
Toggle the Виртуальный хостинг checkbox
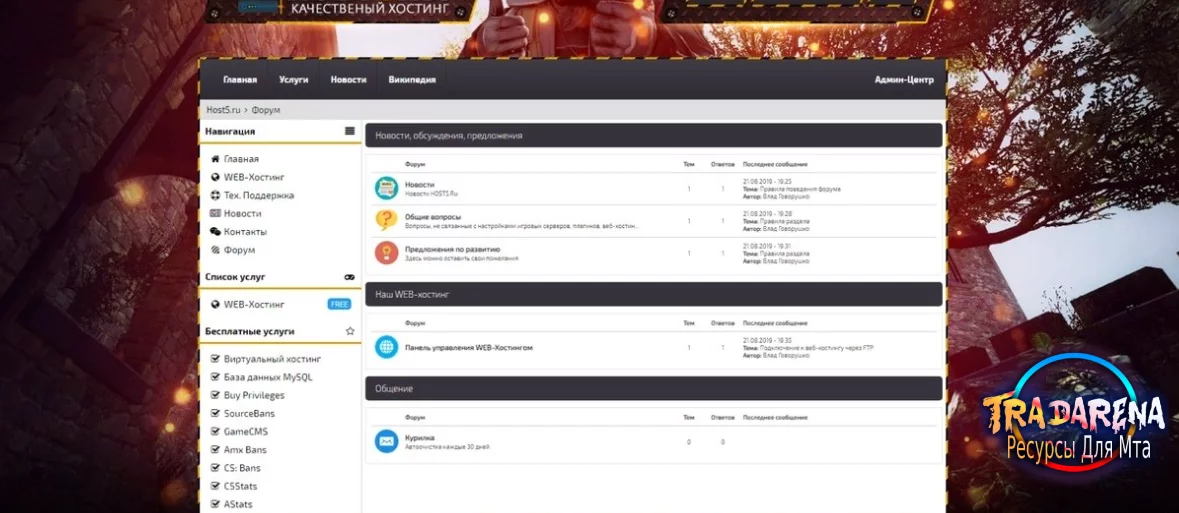click(x=216, y=359)
